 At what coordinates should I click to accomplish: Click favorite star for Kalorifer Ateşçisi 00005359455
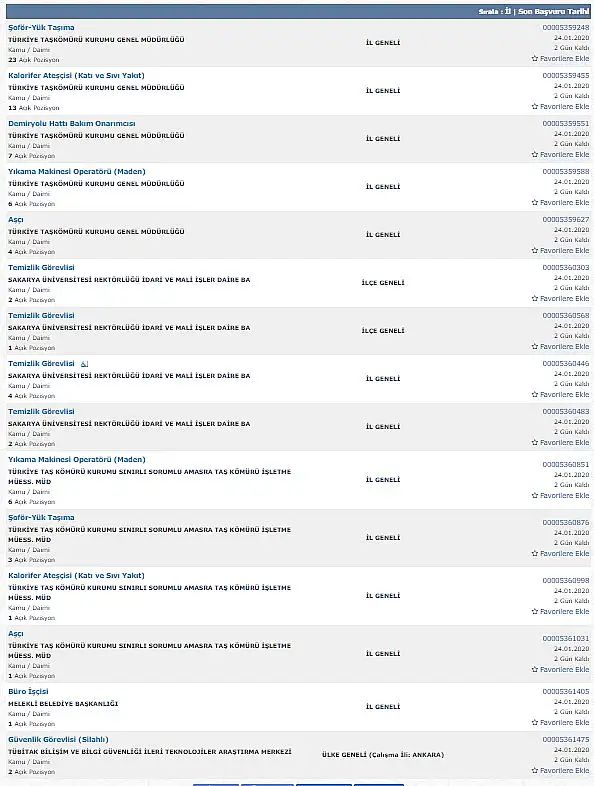coord(534,107)
